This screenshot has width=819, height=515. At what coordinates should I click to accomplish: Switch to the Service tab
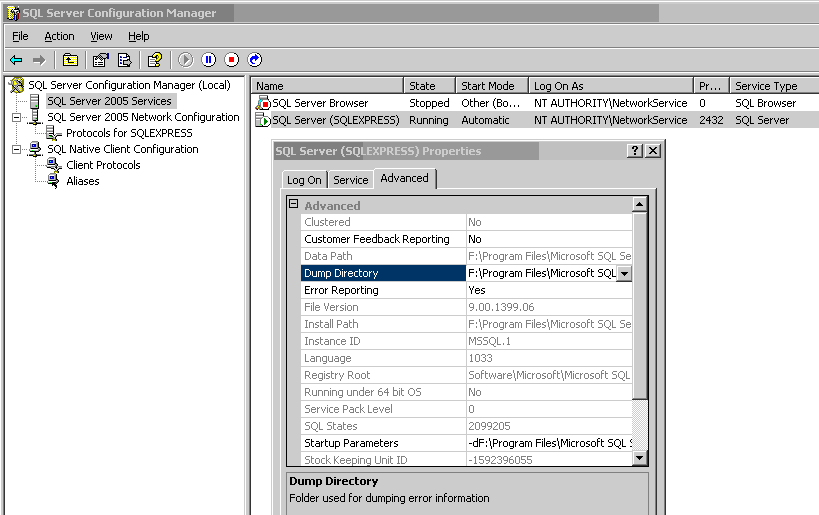click(350, 180)
